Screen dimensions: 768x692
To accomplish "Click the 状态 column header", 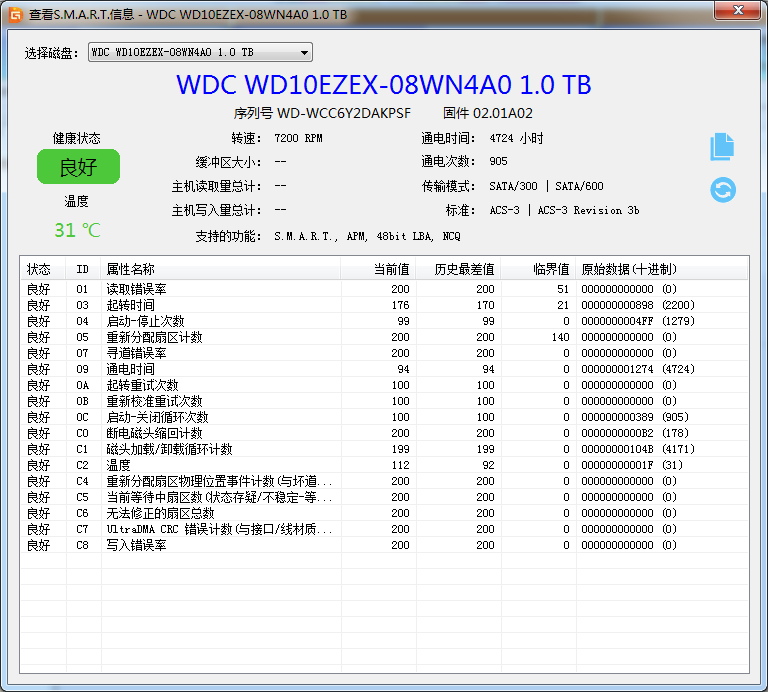I will click(x=43, y=269).
